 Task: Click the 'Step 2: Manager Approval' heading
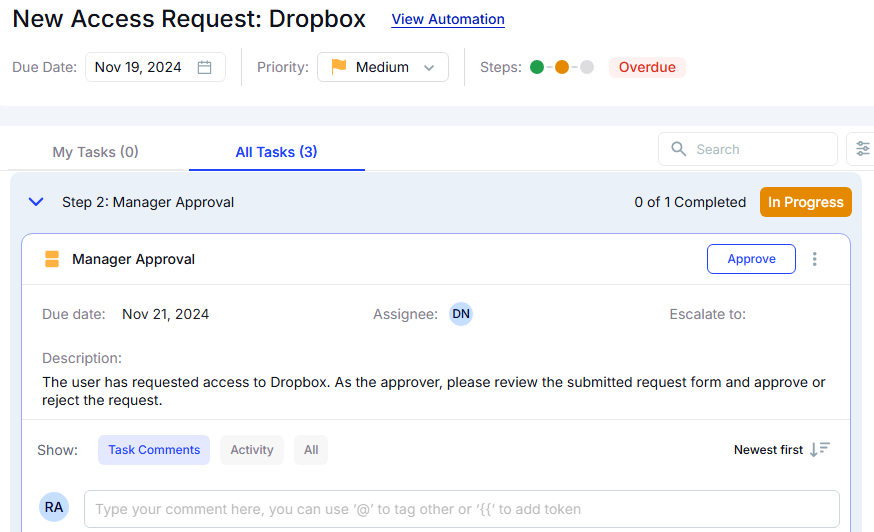tap(148, 202)
